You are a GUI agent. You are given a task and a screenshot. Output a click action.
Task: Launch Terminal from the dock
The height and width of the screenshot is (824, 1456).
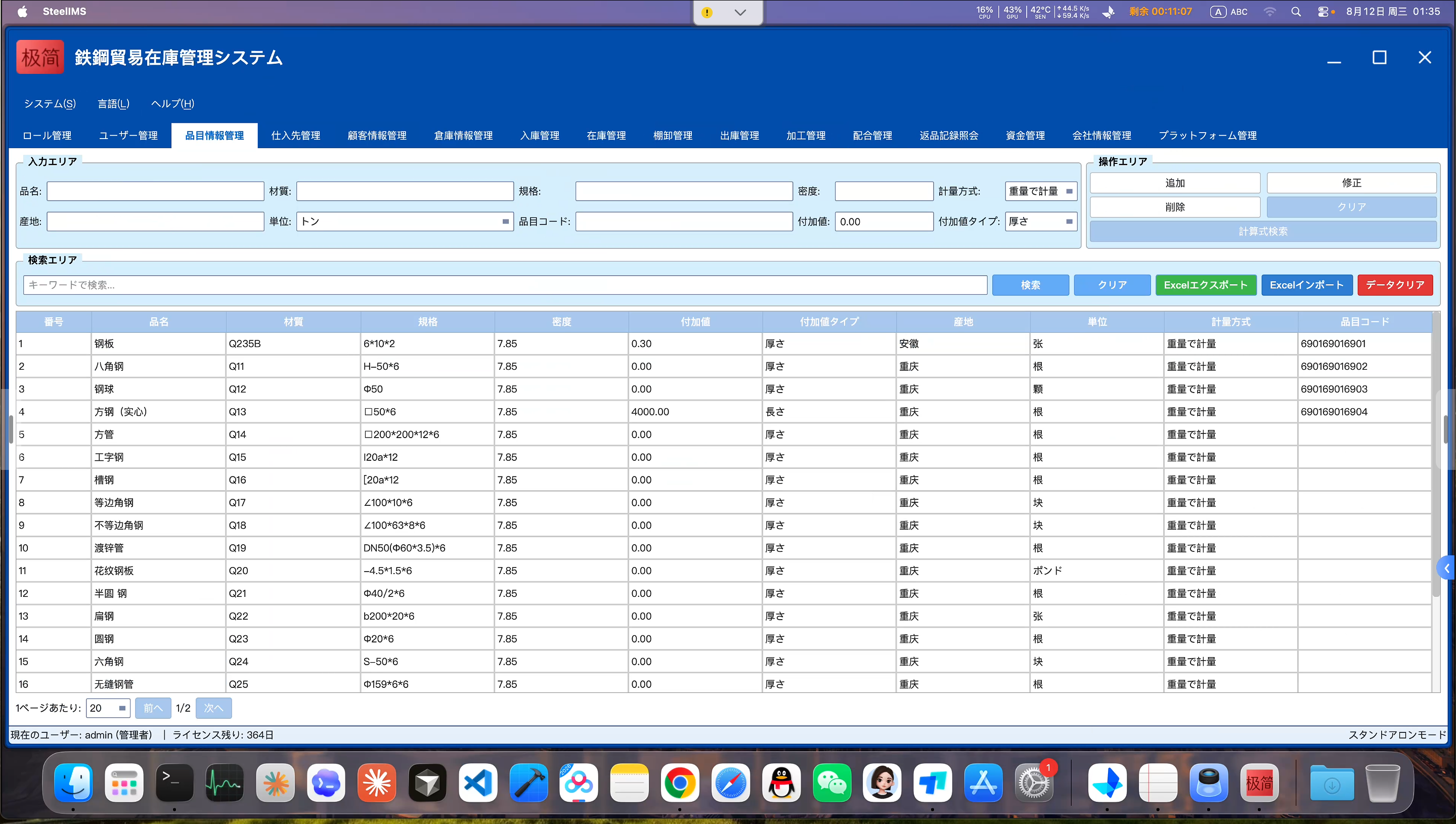tap(175, 783)
